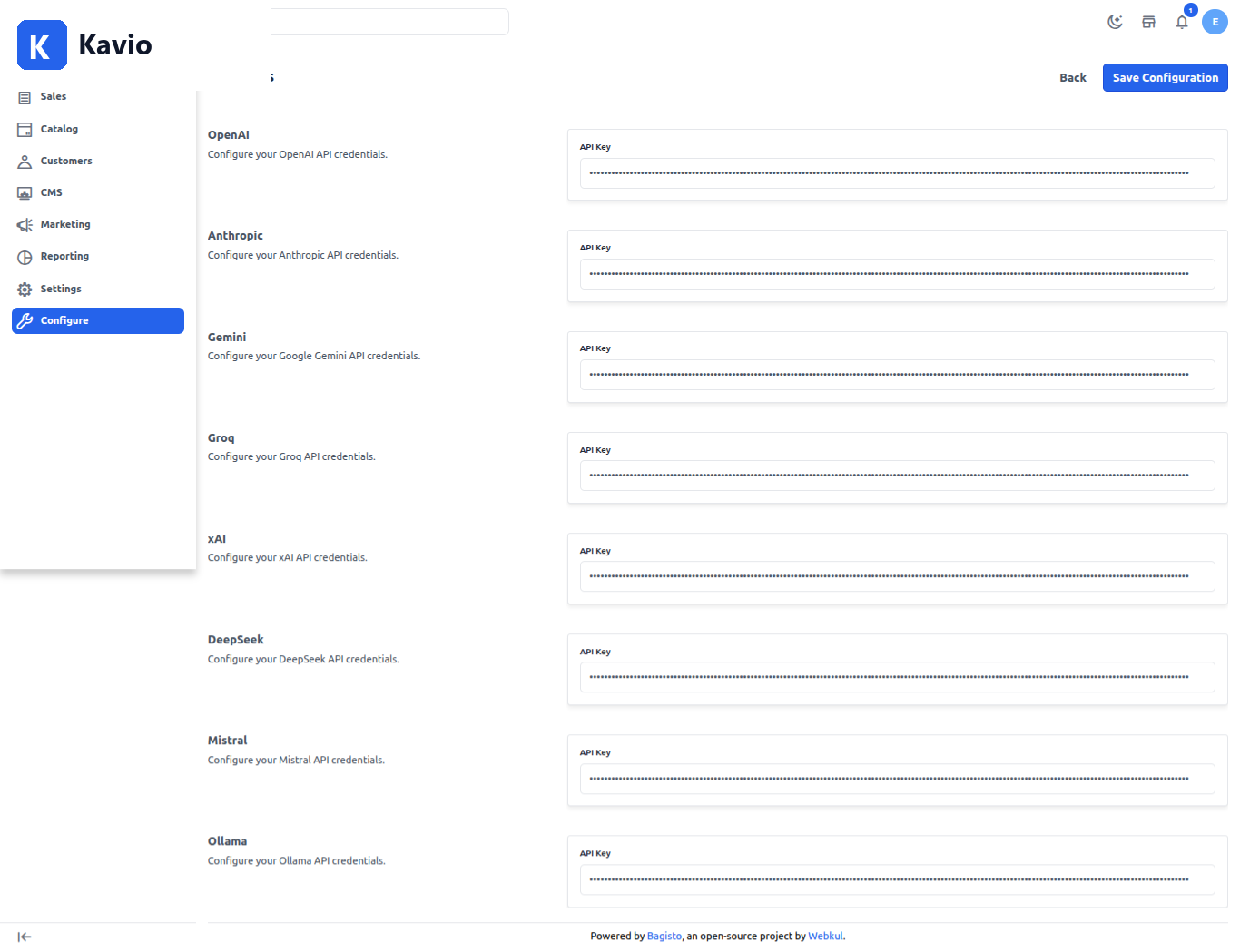Image resolution: width=1240 pixels, height=952 pixels.
Task: Select the Settings menu item
Action: [x=98, y=289]
